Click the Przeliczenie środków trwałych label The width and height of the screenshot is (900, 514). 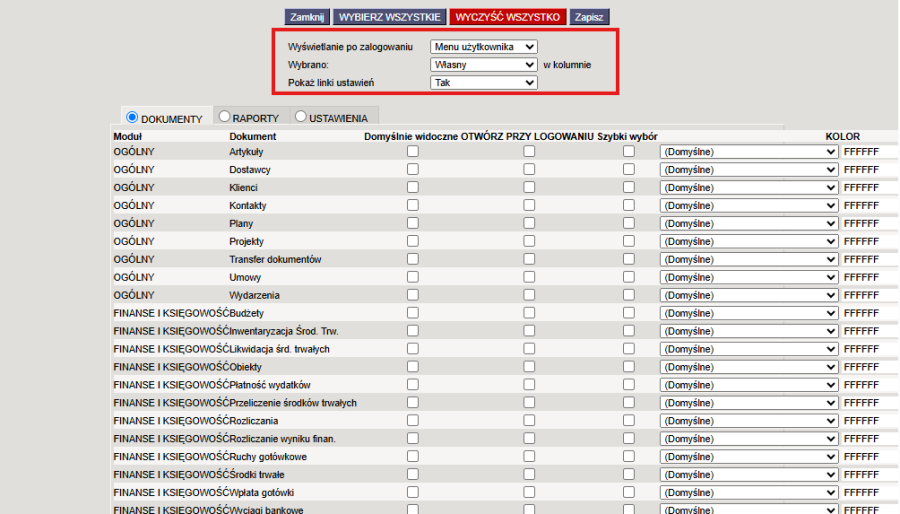[293, 403]
